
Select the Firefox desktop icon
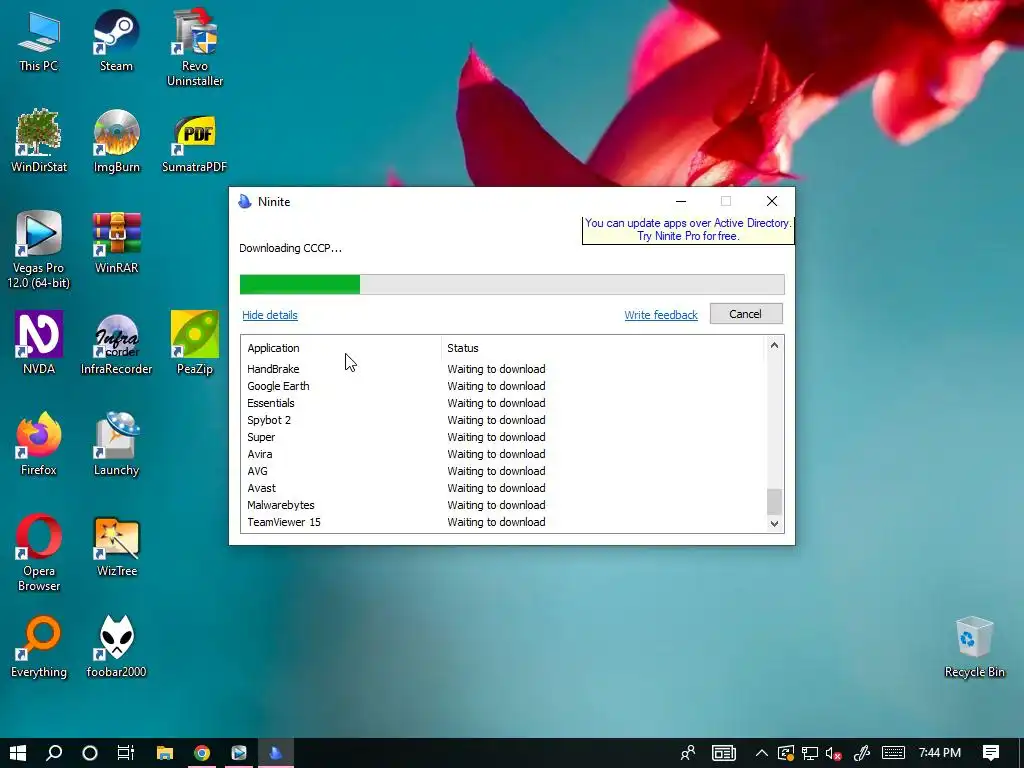point(39,444)
